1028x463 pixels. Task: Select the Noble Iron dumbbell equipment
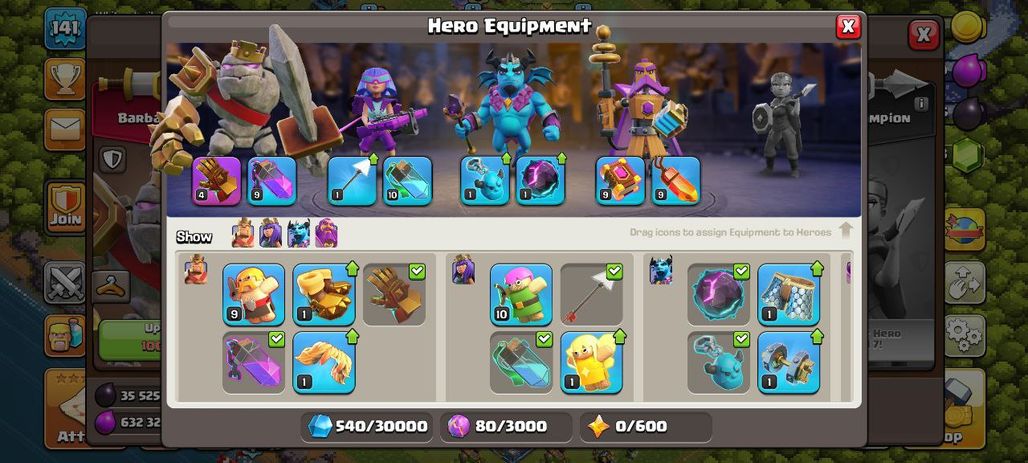tap(789, 362)
